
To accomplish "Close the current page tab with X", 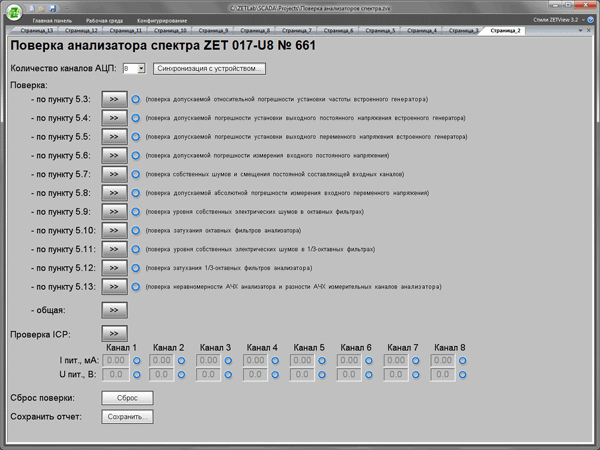I will point(589,30).
